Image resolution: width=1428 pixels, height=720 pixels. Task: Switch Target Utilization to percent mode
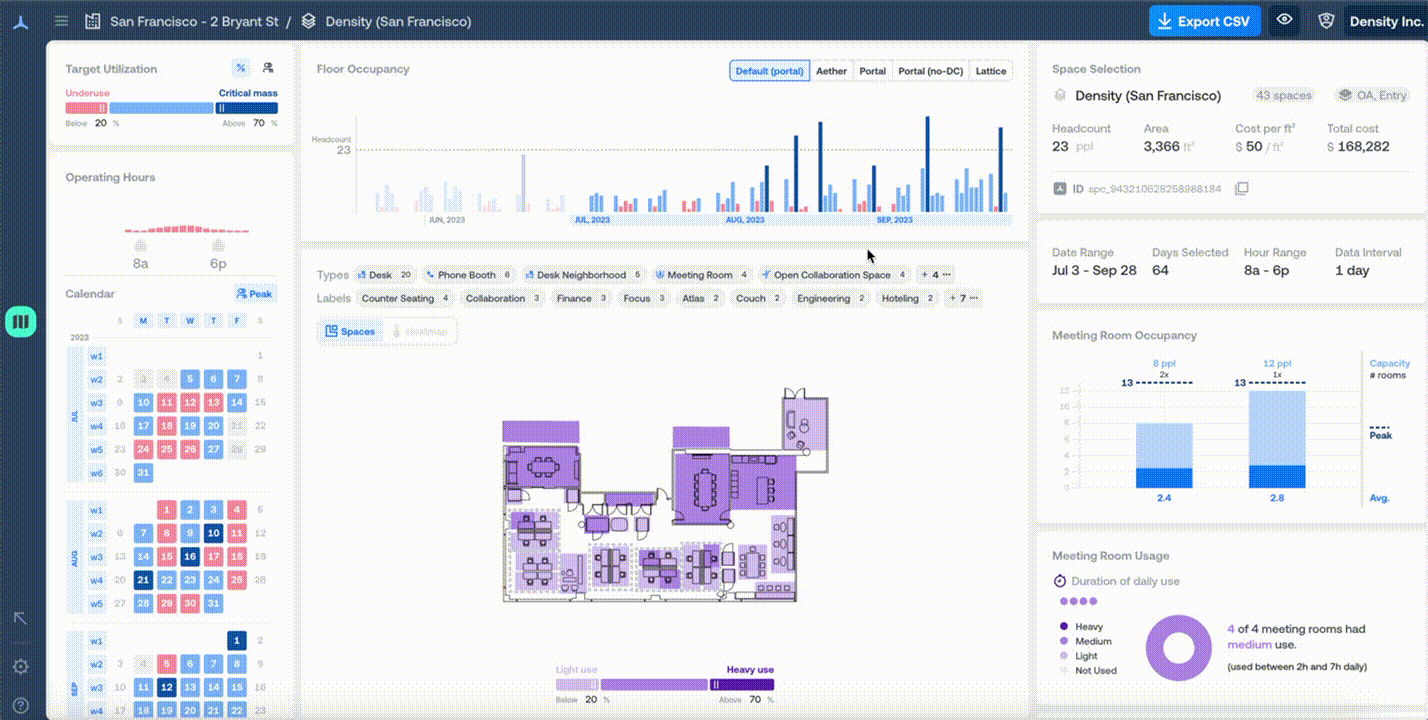click(x=240, y=68)
